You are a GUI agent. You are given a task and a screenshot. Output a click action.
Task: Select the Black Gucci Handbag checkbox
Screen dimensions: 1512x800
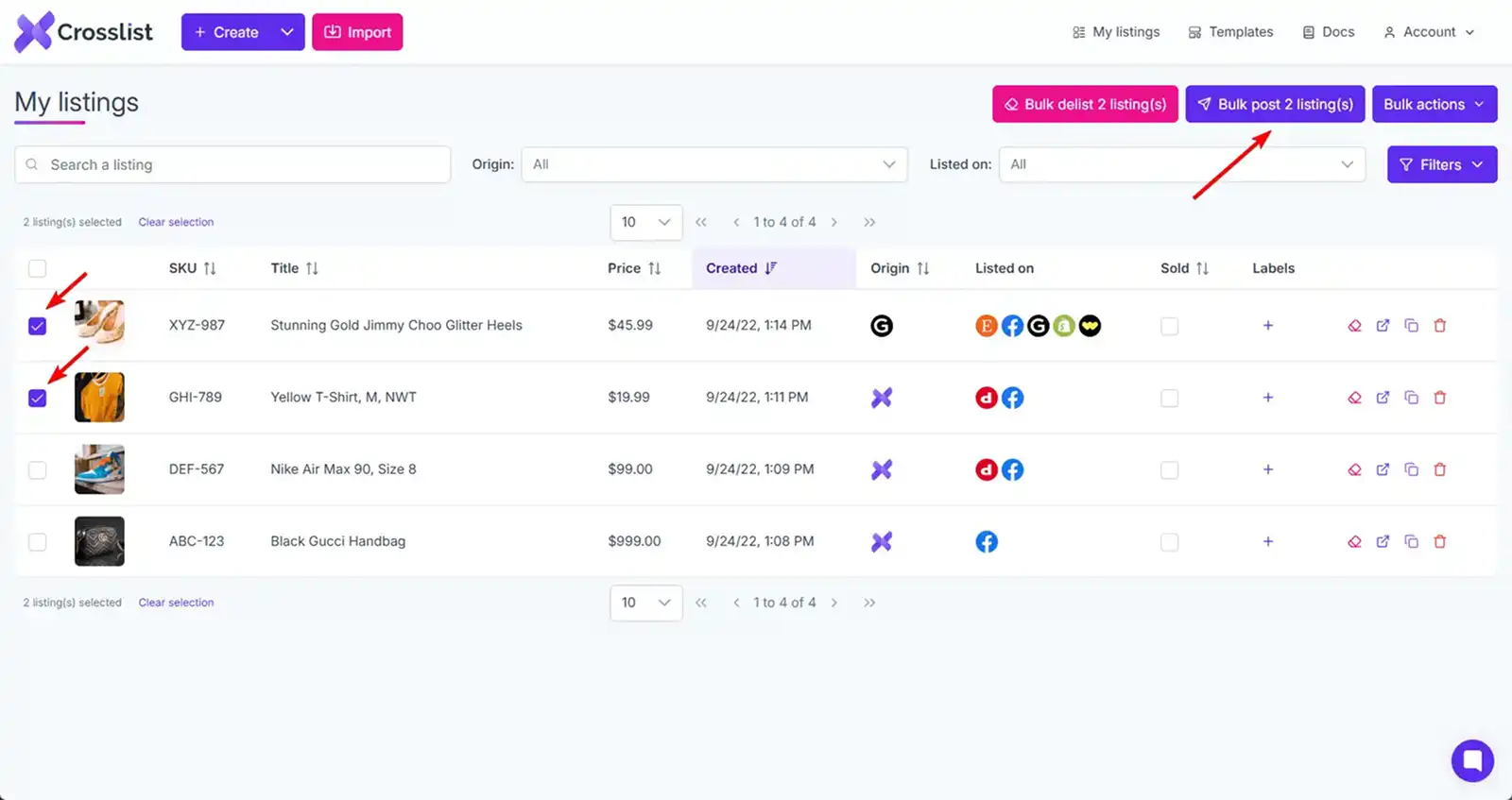point(37,542)
